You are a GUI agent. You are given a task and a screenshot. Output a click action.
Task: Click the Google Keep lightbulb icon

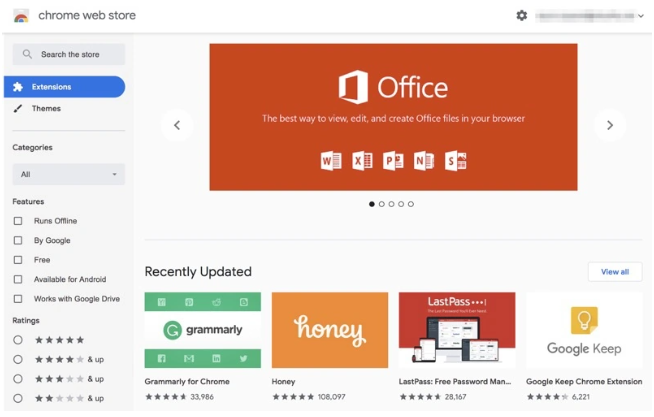point(584,320)
